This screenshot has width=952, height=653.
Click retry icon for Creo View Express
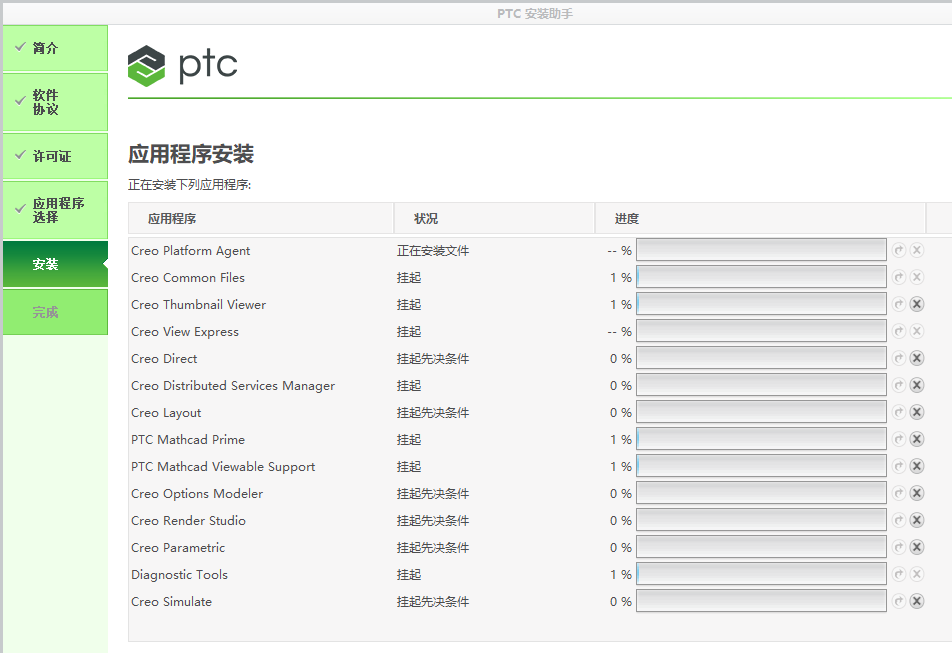pyautogui.click(x=899, y=331)
